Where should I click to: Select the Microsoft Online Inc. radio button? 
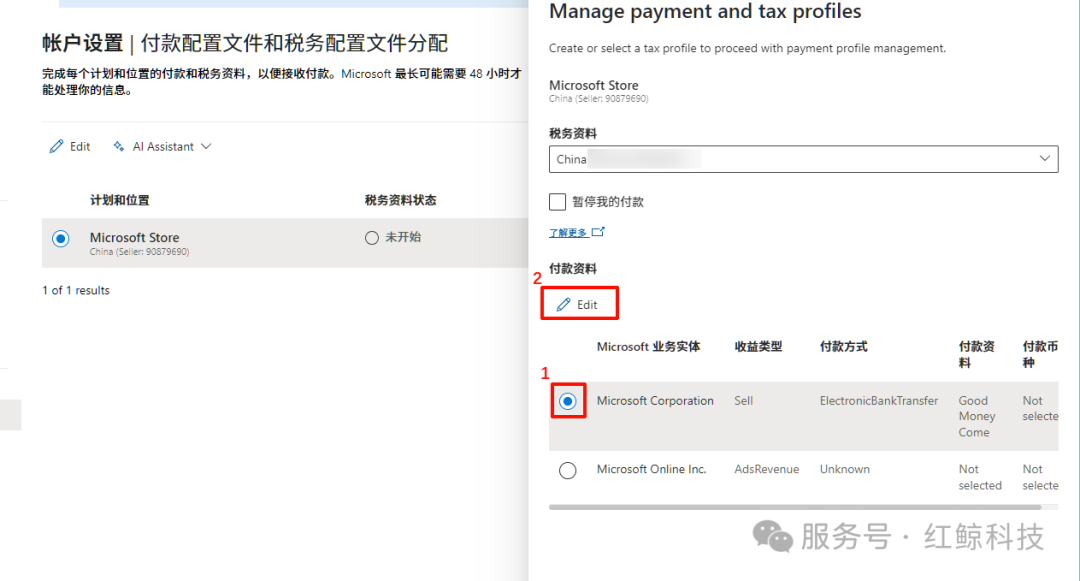pyautogui.click(x=568, y=470)
